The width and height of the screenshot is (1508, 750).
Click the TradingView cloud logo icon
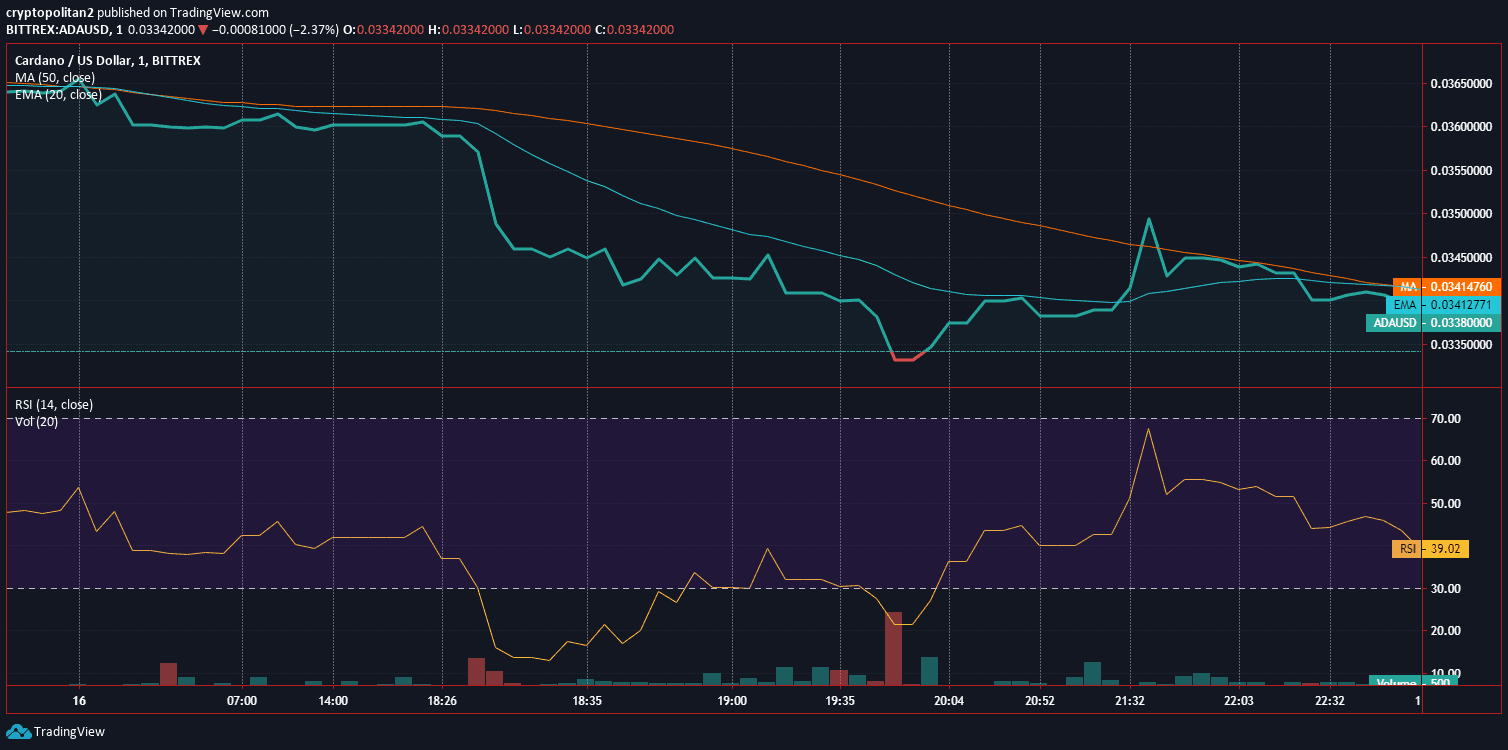(18, 732)
